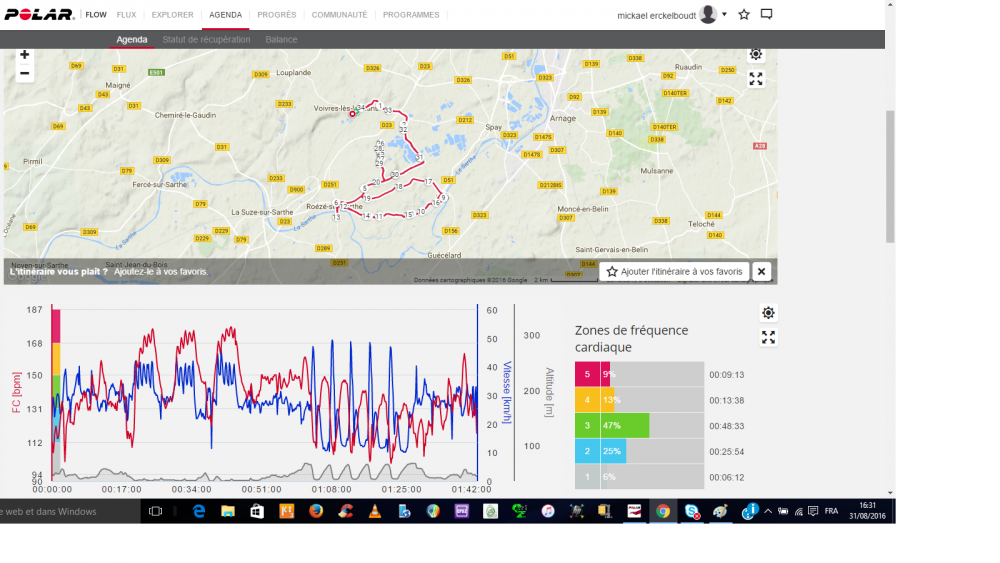Screen dimensions: 1000x563
Task: Expand the map to fullscreen
Action: pos(756,79)
